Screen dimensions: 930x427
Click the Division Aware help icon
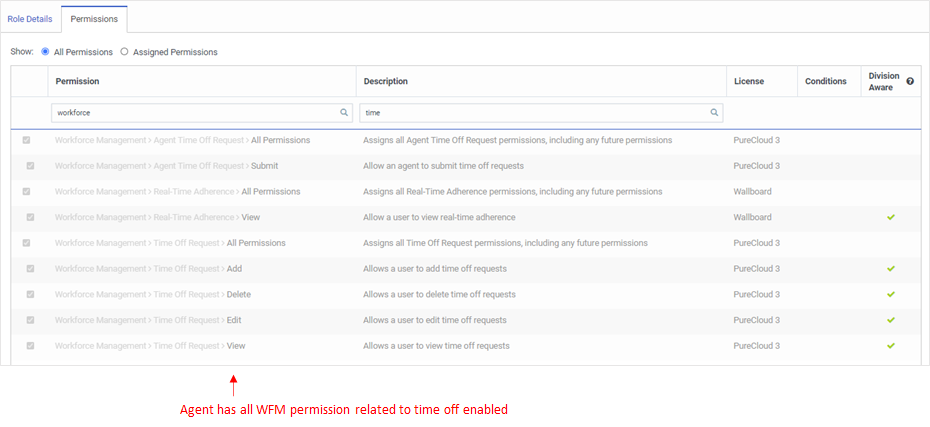click(910, 81)
